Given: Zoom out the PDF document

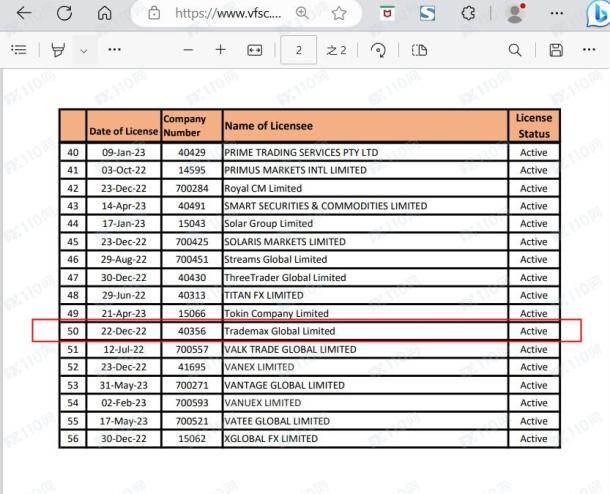Looking at the screenshot, I should click(188, 50).
